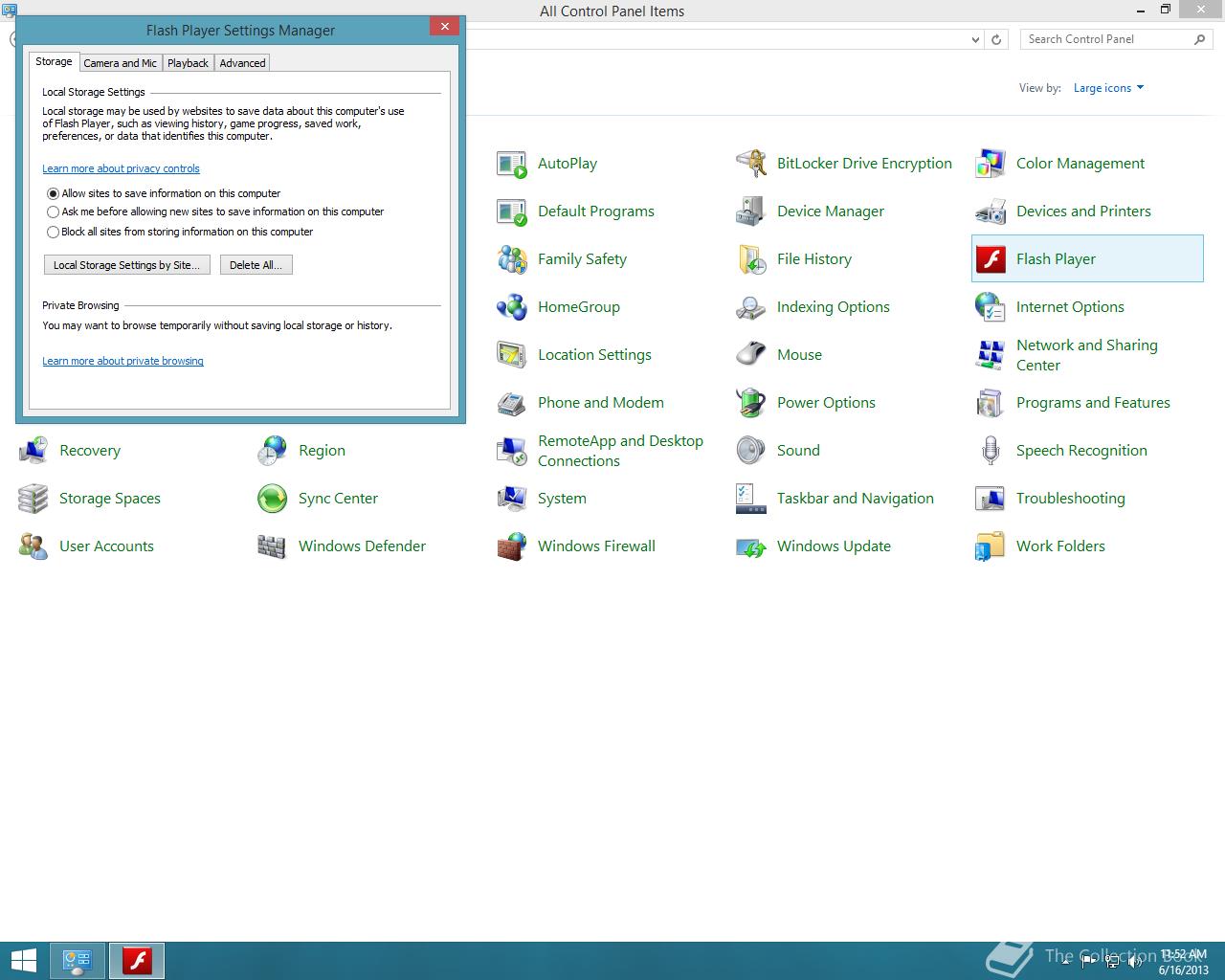Open the HomeGroup icon
The image size is (1225, 980).
[x=512, y=307]
